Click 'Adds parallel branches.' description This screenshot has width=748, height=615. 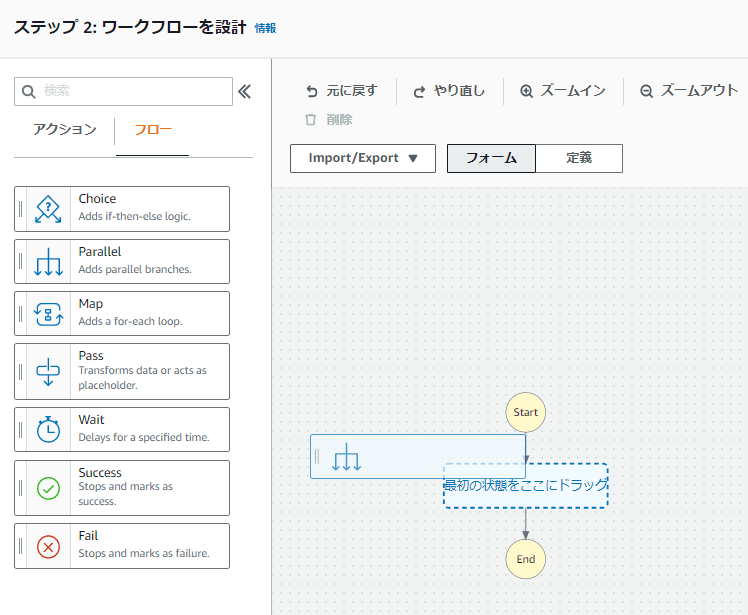click(x=135, y=269)
